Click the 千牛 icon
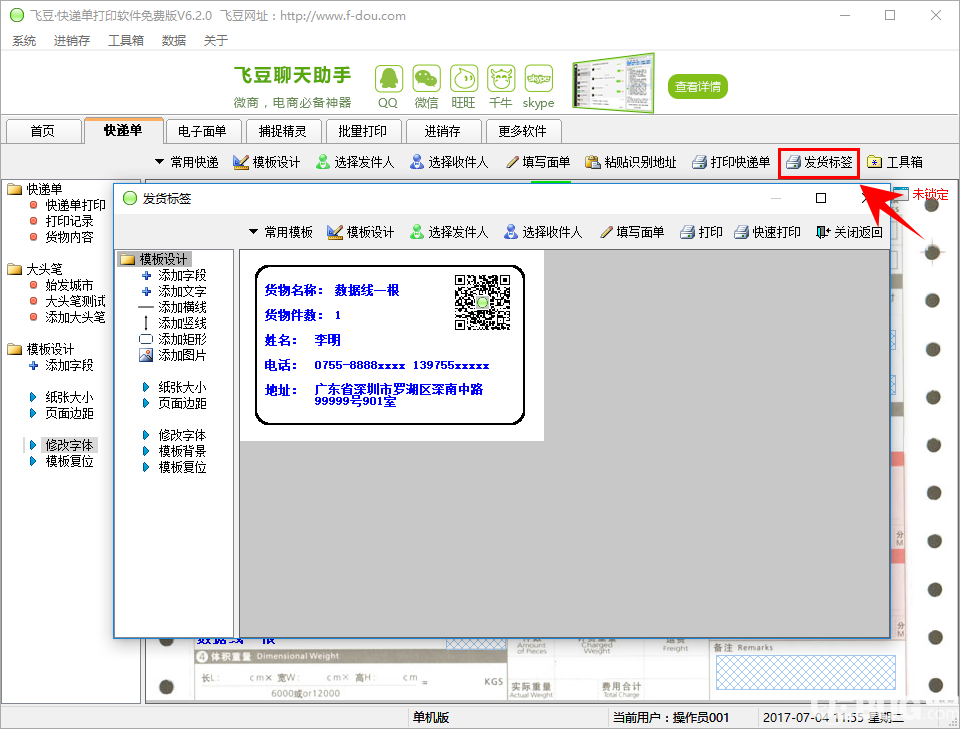This screenshot has height=729, width=960. (501, 79)
